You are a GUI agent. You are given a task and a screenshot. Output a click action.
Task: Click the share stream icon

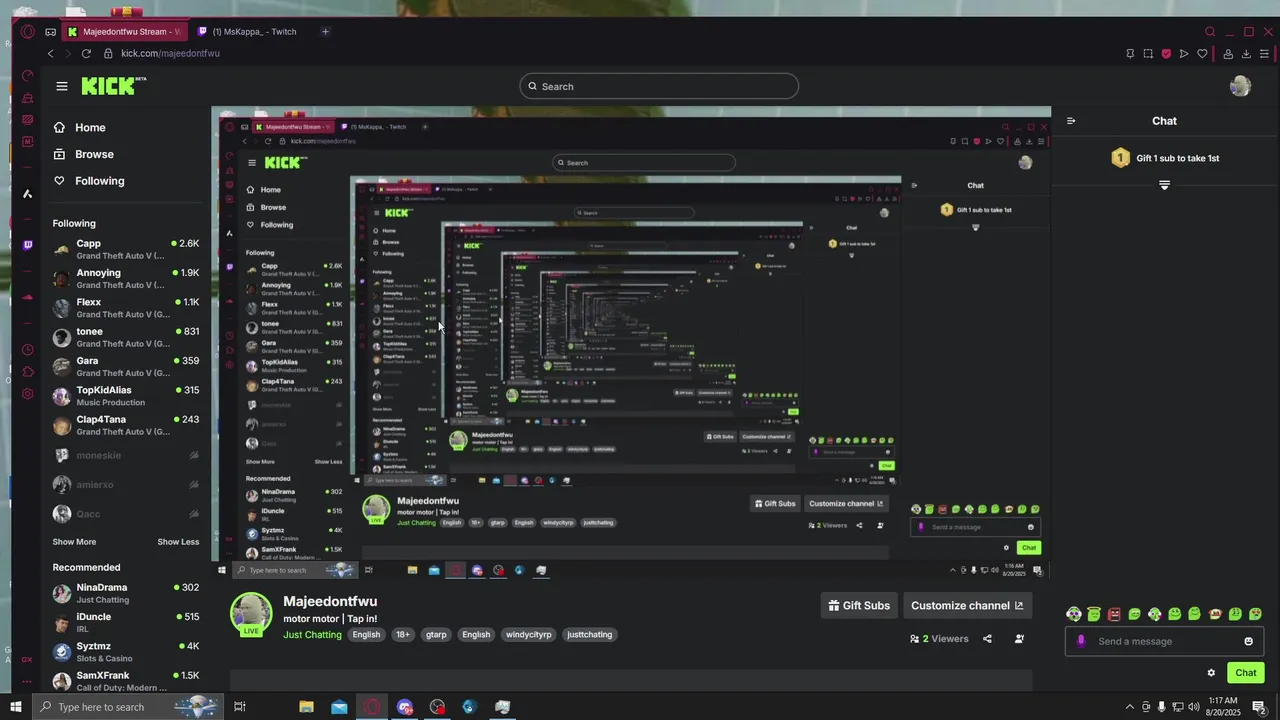(987, 639)
